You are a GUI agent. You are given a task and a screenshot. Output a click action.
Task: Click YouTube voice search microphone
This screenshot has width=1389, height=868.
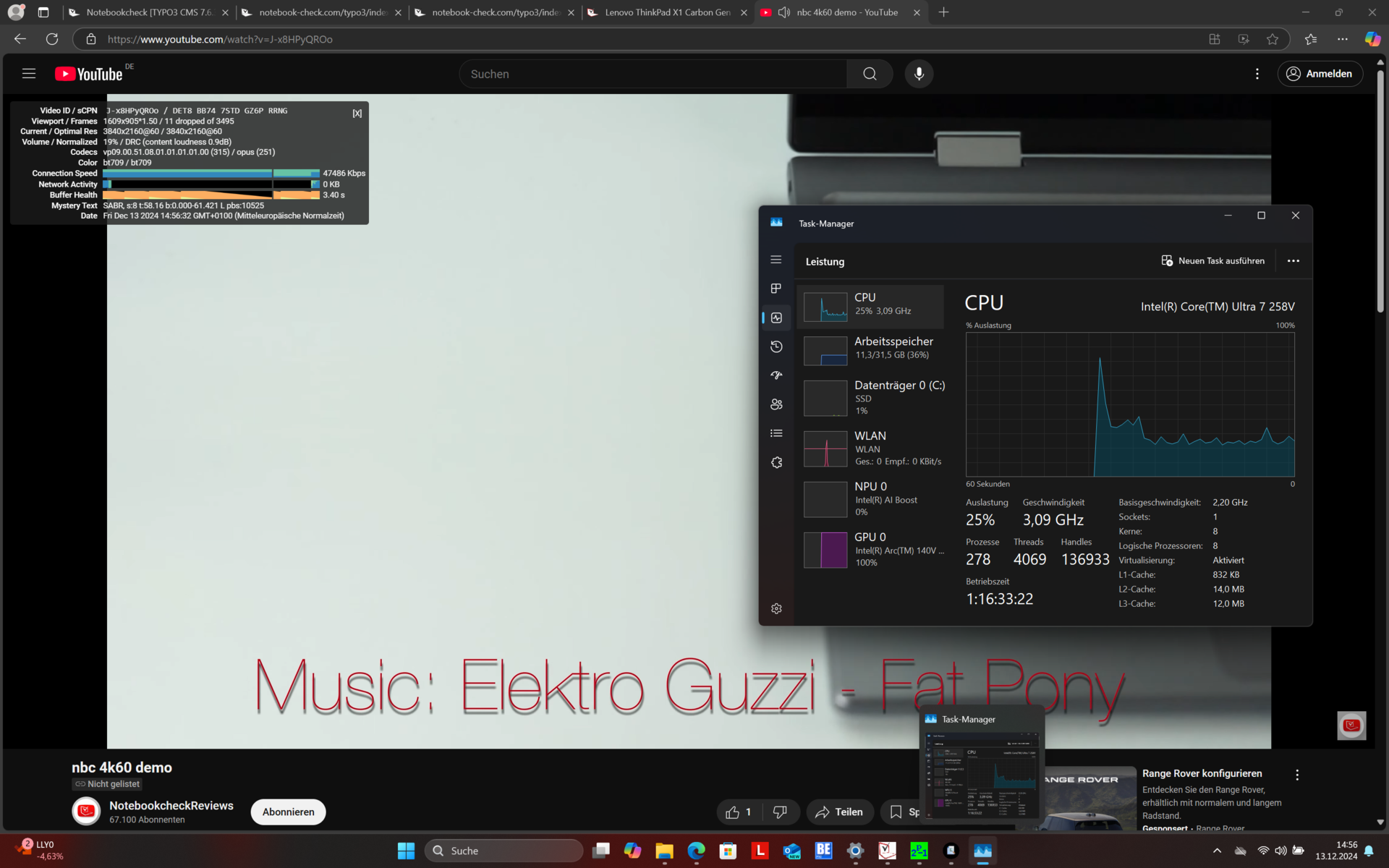click(x=919, y=74)
